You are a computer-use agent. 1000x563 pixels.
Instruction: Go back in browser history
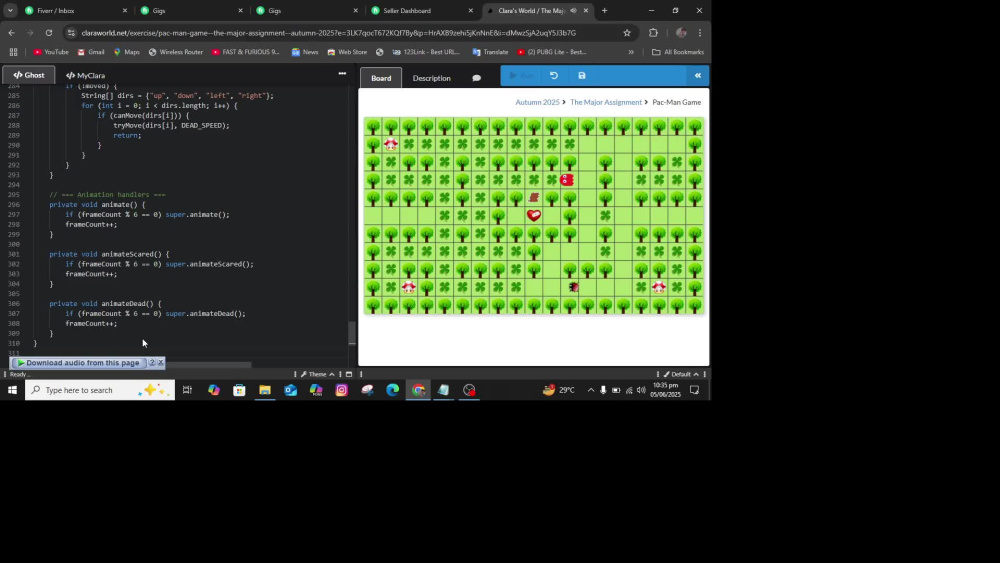(x=11, y=33)
